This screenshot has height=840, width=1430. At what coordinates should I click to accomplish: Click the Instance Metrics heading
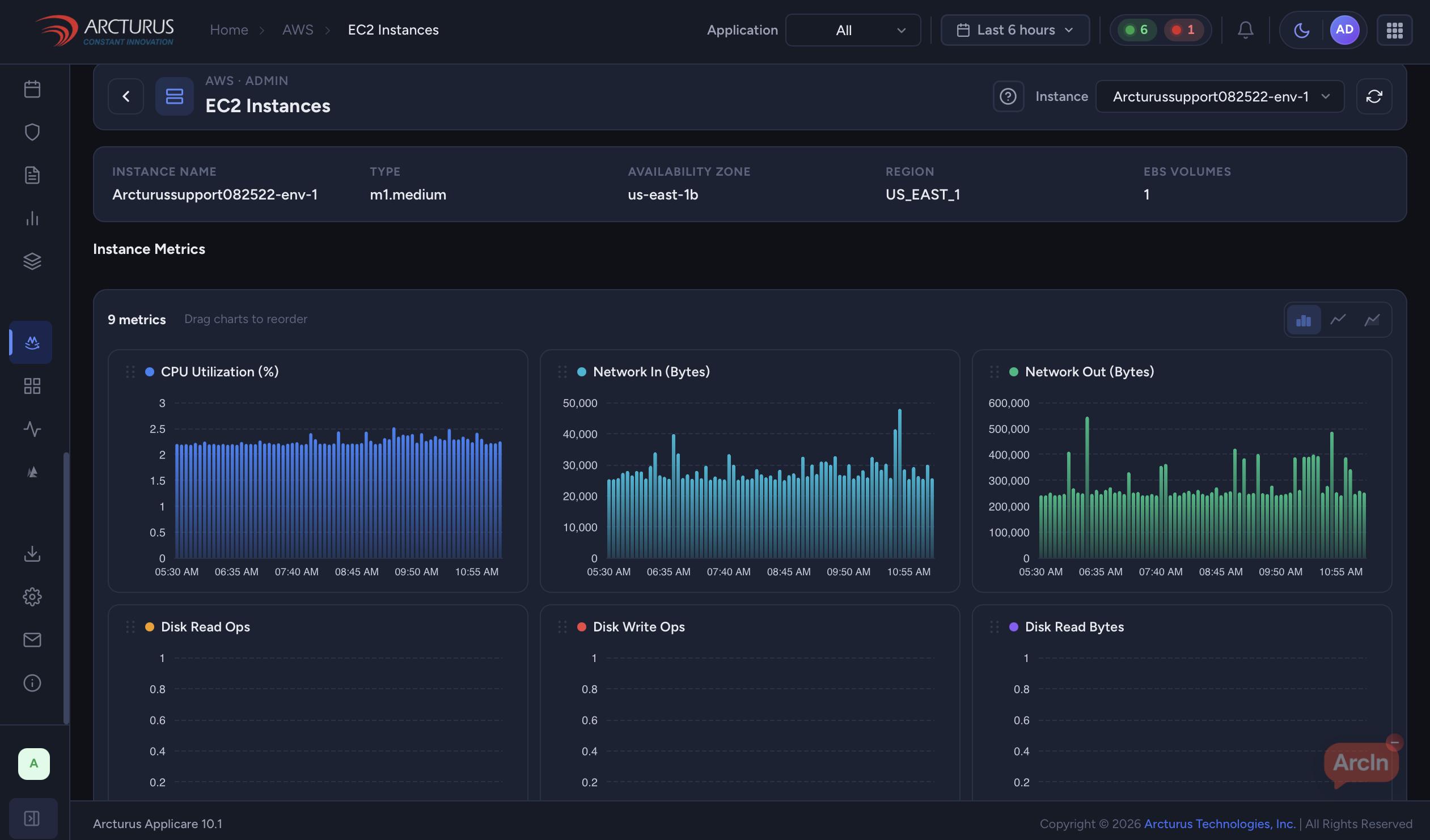[149, 249]
